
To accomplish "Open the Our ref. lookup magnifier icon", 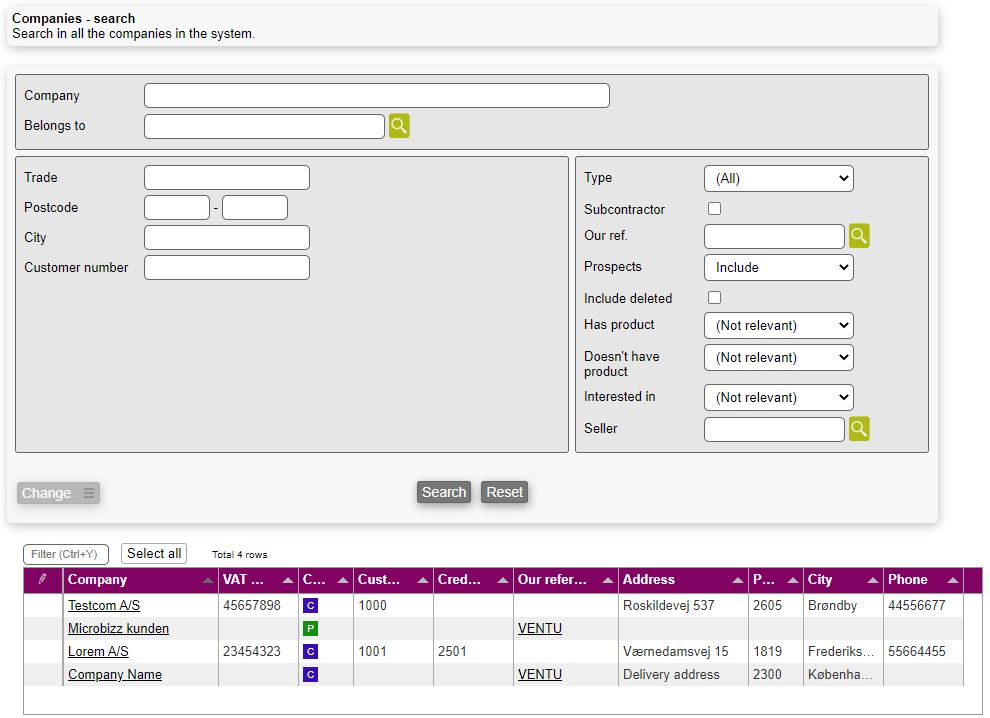I will click(859, 236).
